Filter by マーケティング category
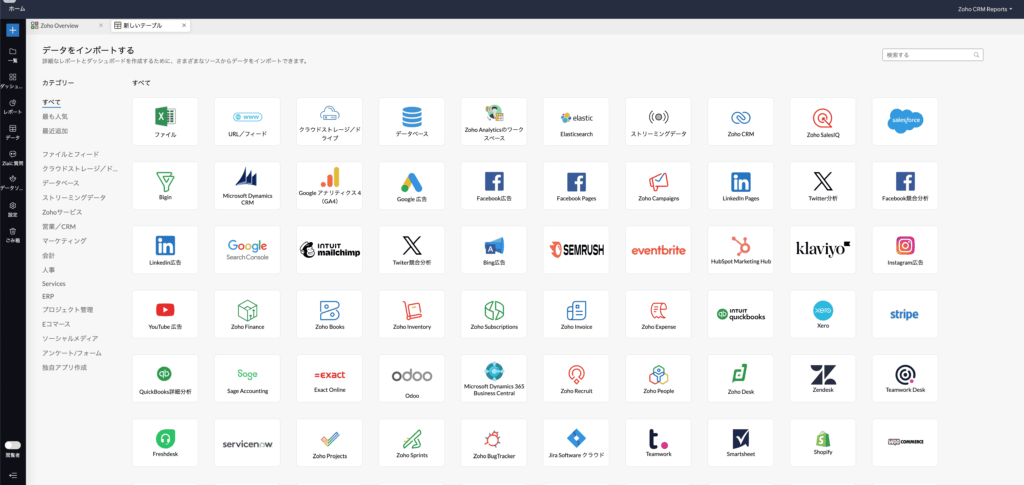 pos(64,241)
